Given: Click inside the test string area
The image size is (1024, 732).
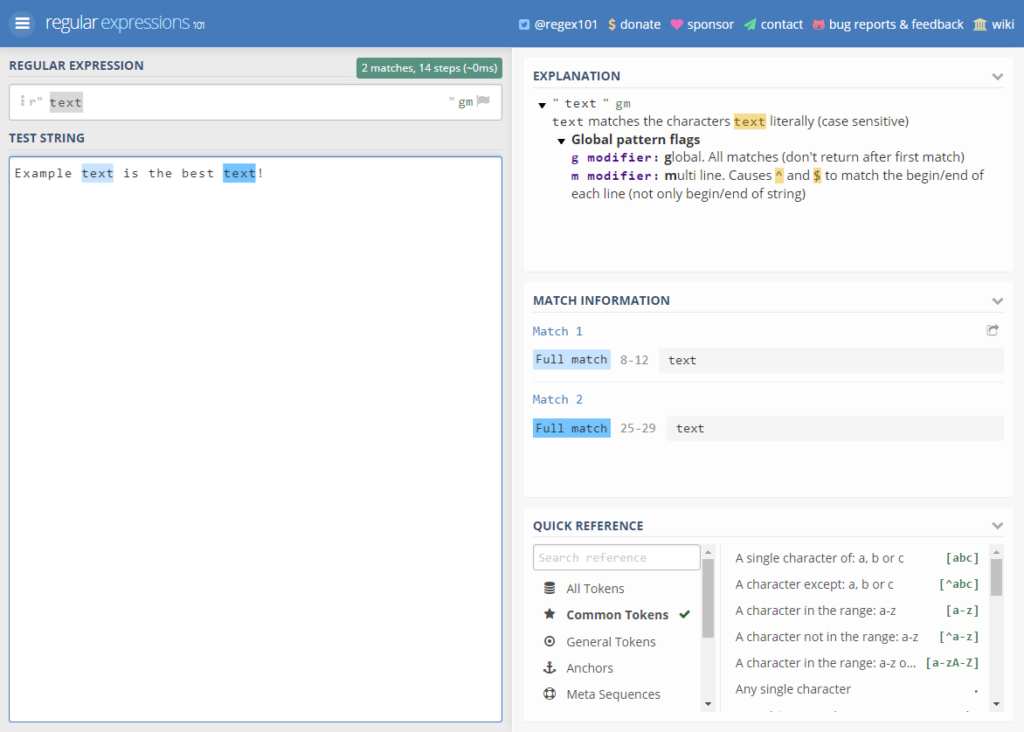Looking at the screenshot, I should tap(255, 439).
